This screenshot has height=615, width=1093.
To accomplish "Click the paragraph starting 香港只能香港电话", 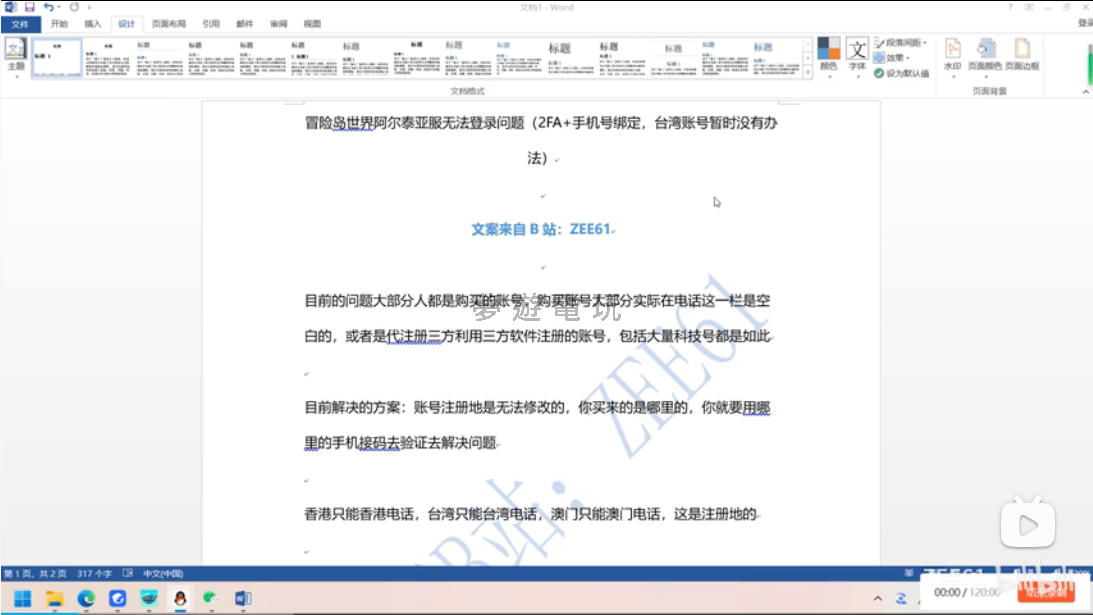I will coord(531,514).
